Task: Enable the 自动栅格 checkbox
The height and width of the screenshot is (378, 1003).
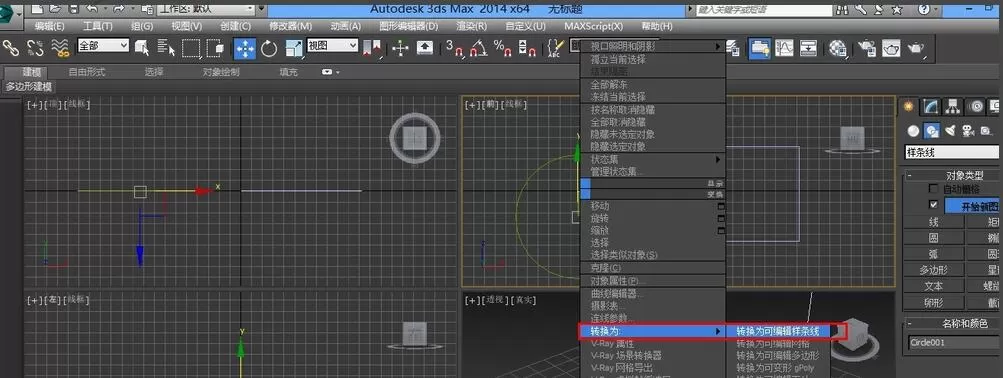Action: pos(933,189)
